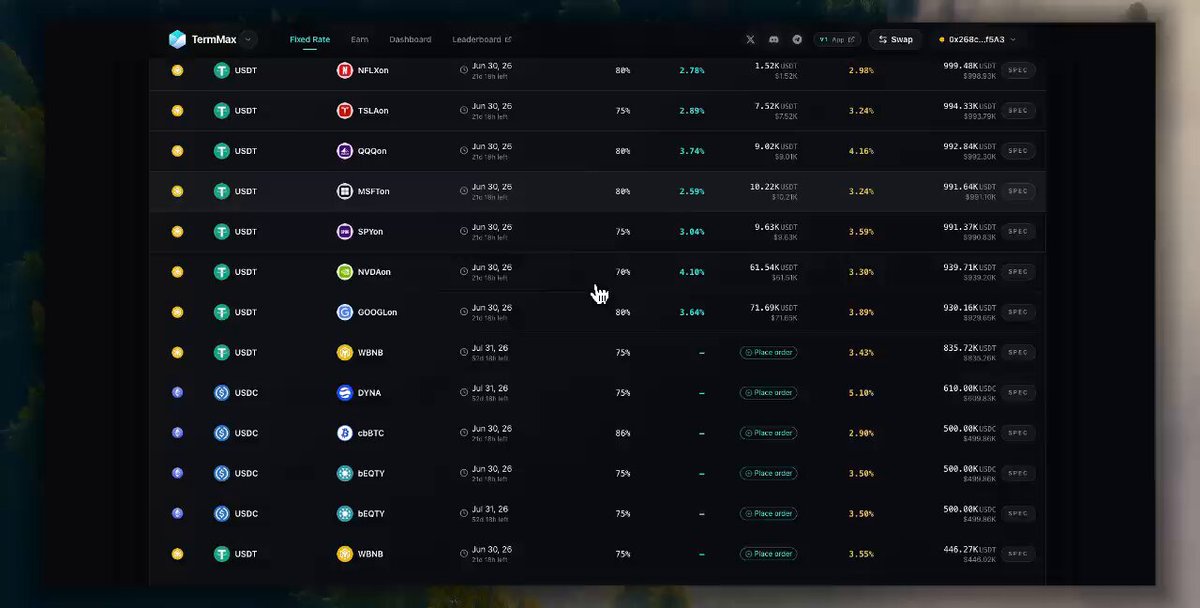Click the DYNA token icon
1200x608 pixels.
(345, 393)
